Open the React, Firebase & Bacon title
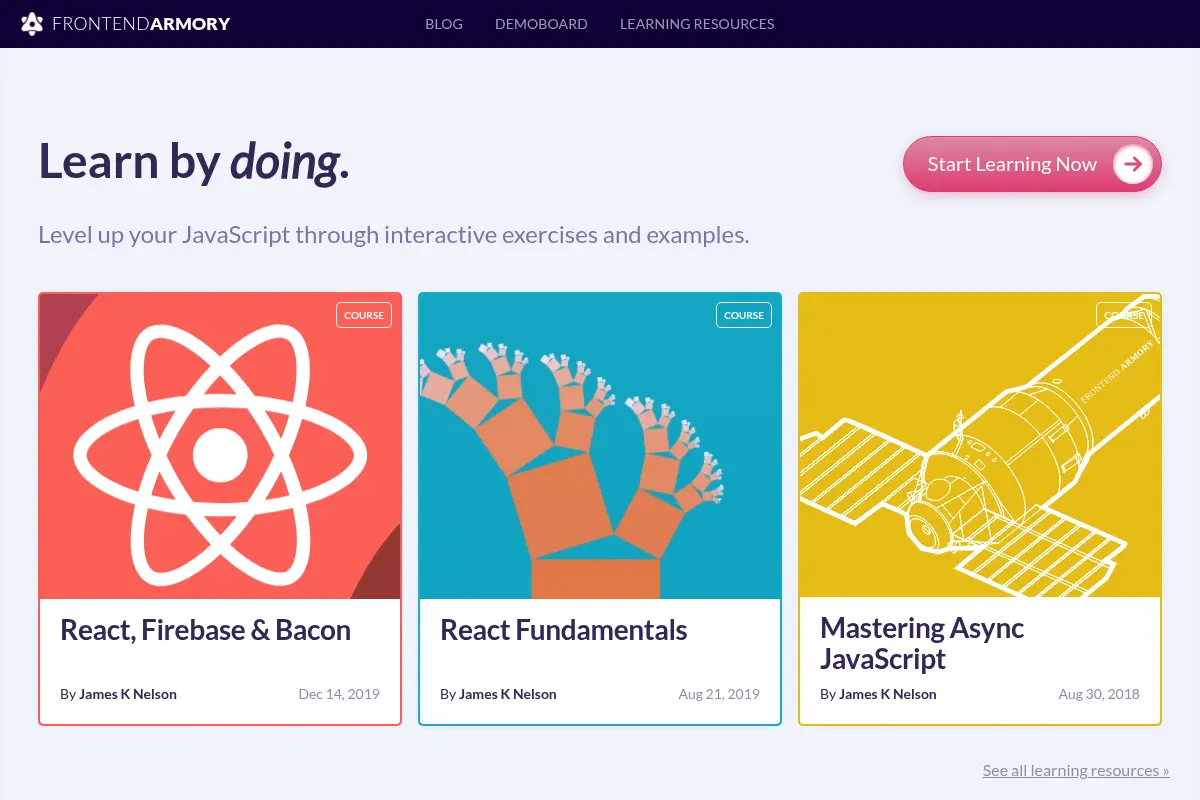The width and height of the screenshot is (1200, 800). pos(206,630)
